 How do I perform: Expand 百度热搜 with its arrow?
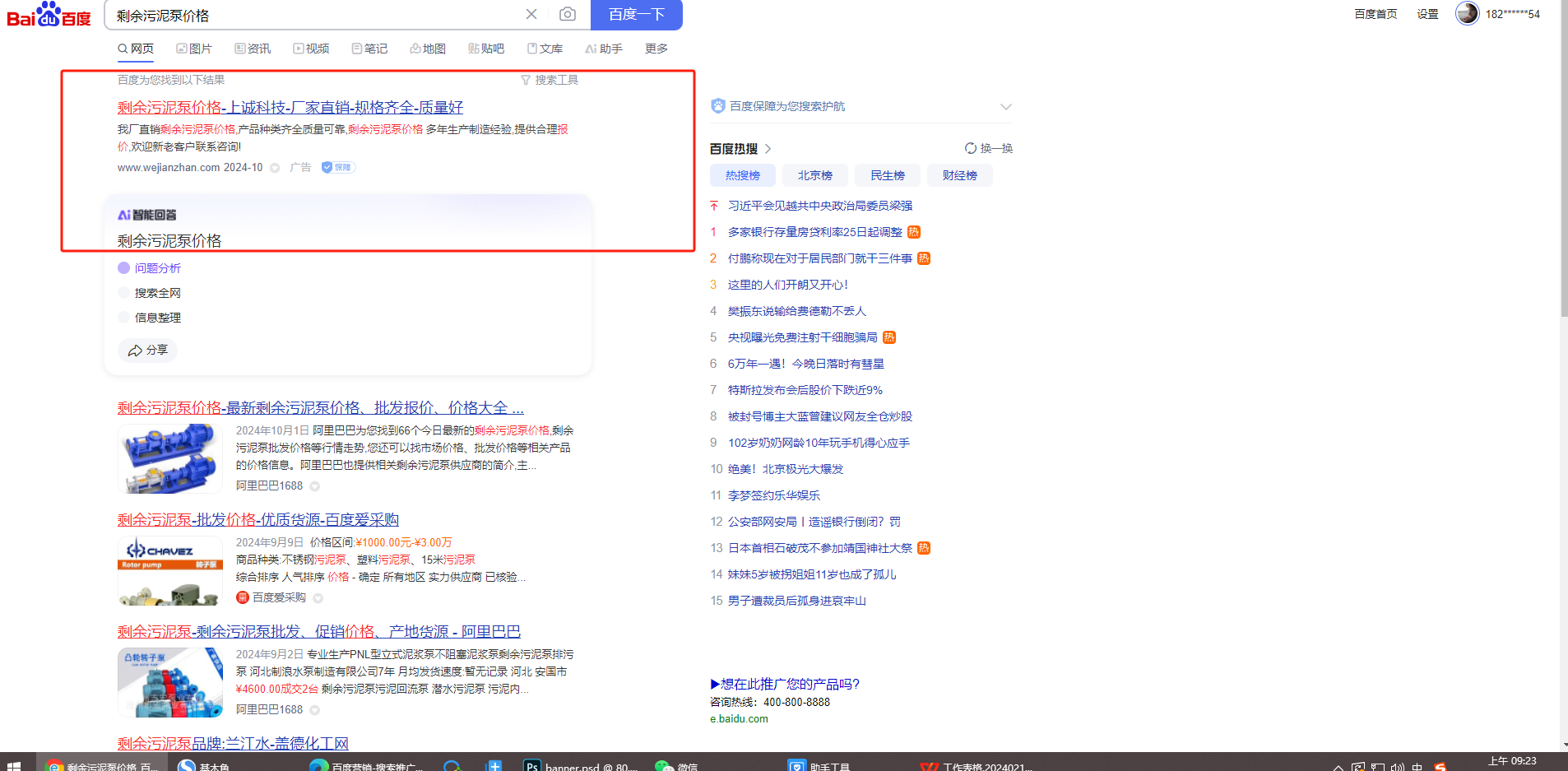[768, 149]
